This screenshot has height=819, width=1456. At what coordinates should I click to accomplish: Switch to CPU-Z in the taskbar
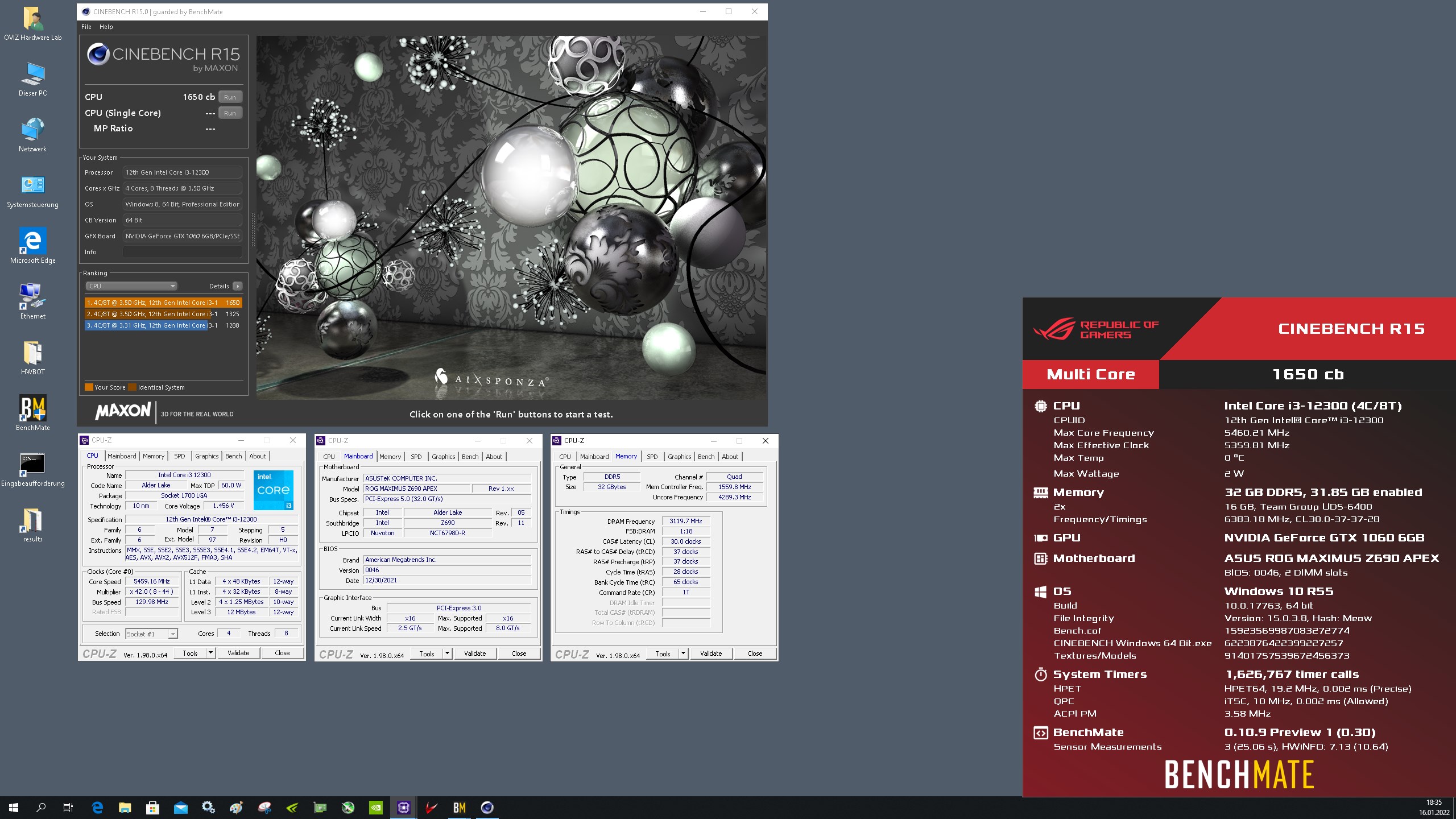(x=404, y=808)
